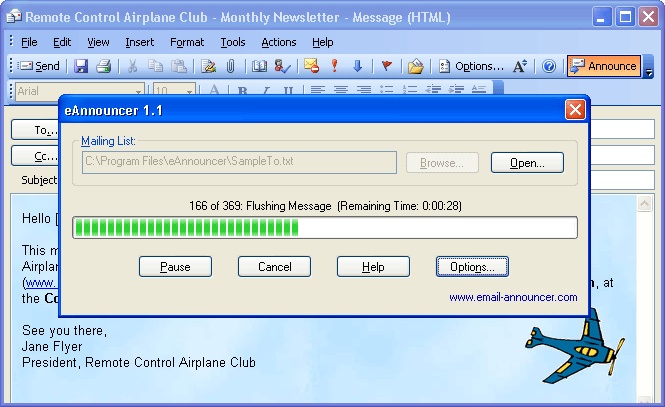Viewport: 665px width, 407px height.
Task: Click the 'President, Remote Control Airplane Club' text
Action: [x=139, y=362]
